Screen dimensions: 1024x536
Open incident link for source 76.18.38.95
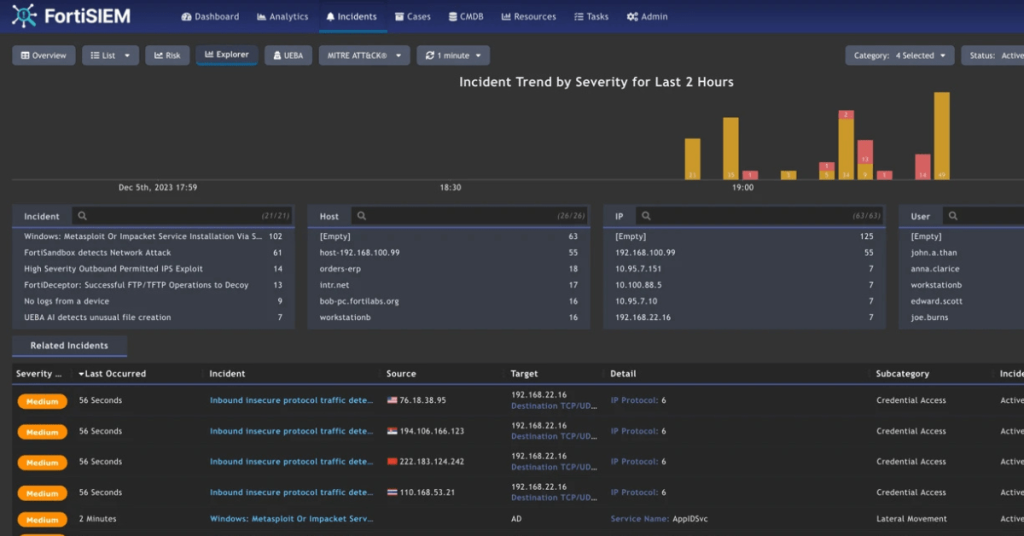pyautogui.click(x=291, y=400)
